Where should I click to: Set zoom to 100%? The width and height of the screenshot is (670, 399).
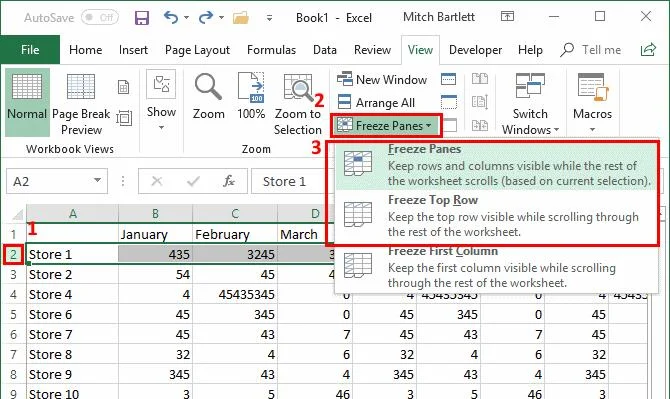point(251,97)
